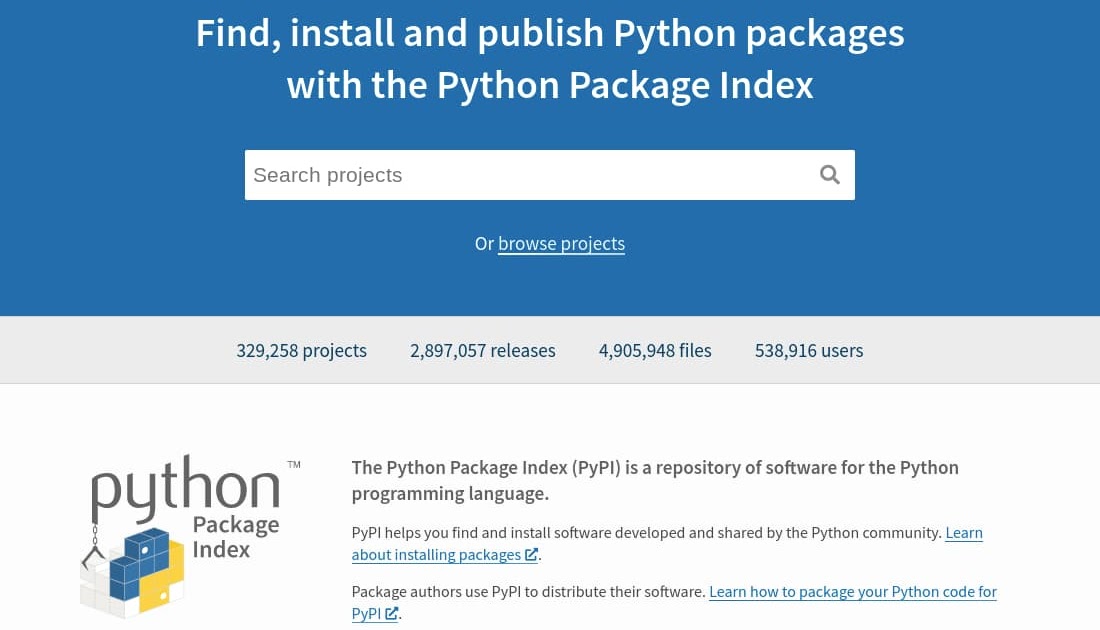Click the Search projects input field
Image resolution: width=1100 pixels, height=630 pixels.
(x=525, y=175)
